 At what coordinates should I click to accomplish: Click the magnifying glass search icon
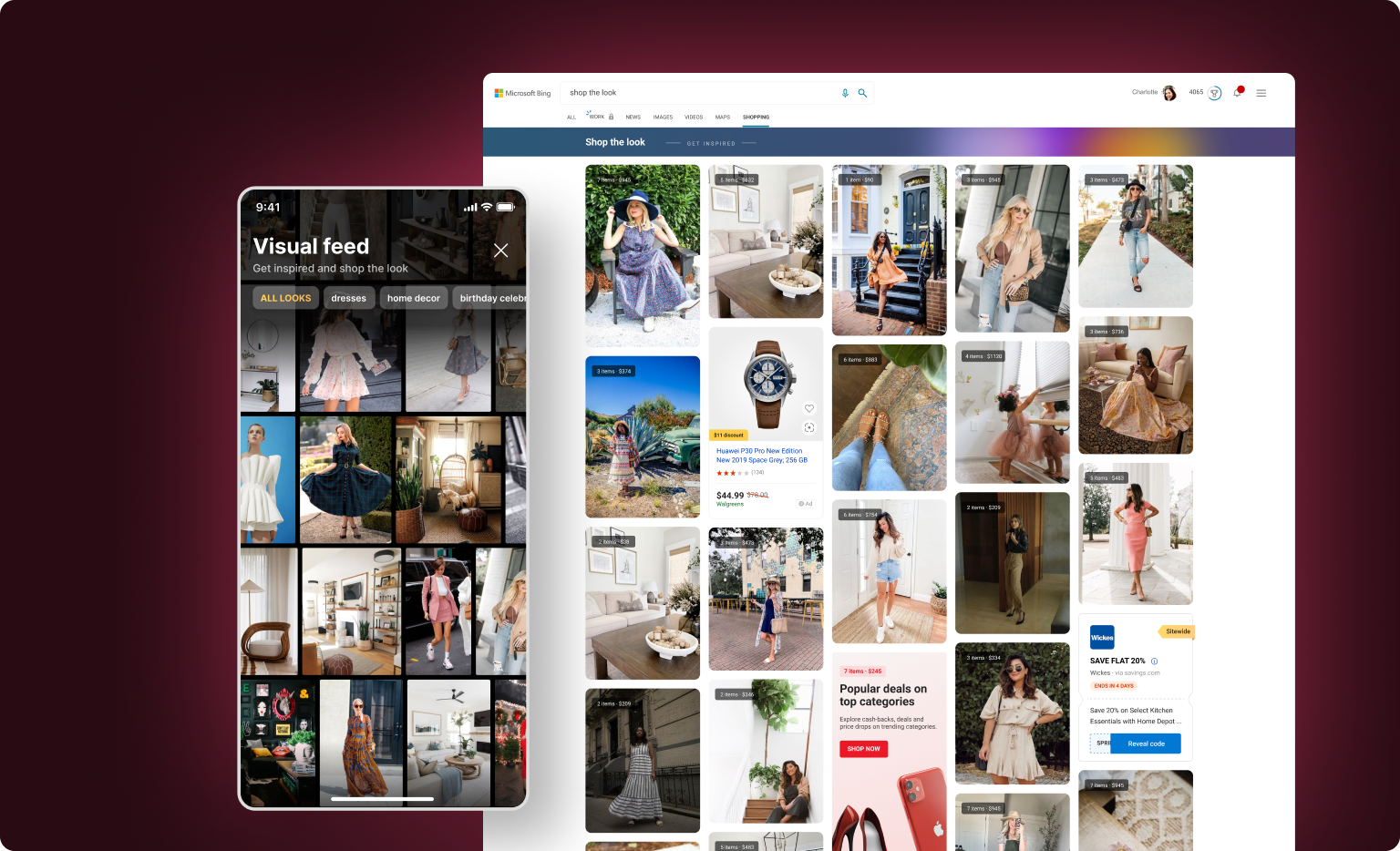pyautogui.click(x=862, y=93)
